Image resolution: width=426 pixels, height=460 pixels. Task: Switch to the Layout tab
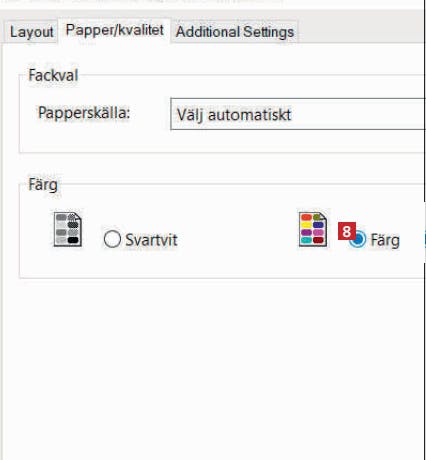[x=31, y=32]
